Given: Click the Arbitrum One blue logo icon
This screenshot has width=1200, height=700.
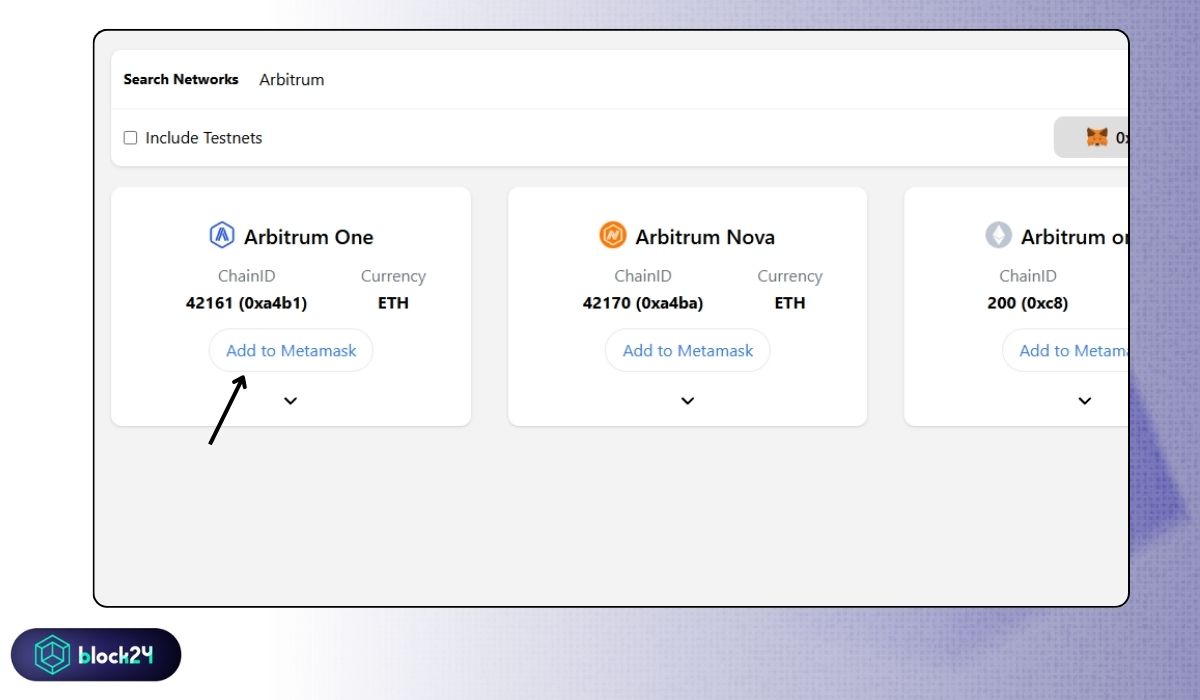Looking at the screenshot, I should pyautogui.click(x=221, y=236).
